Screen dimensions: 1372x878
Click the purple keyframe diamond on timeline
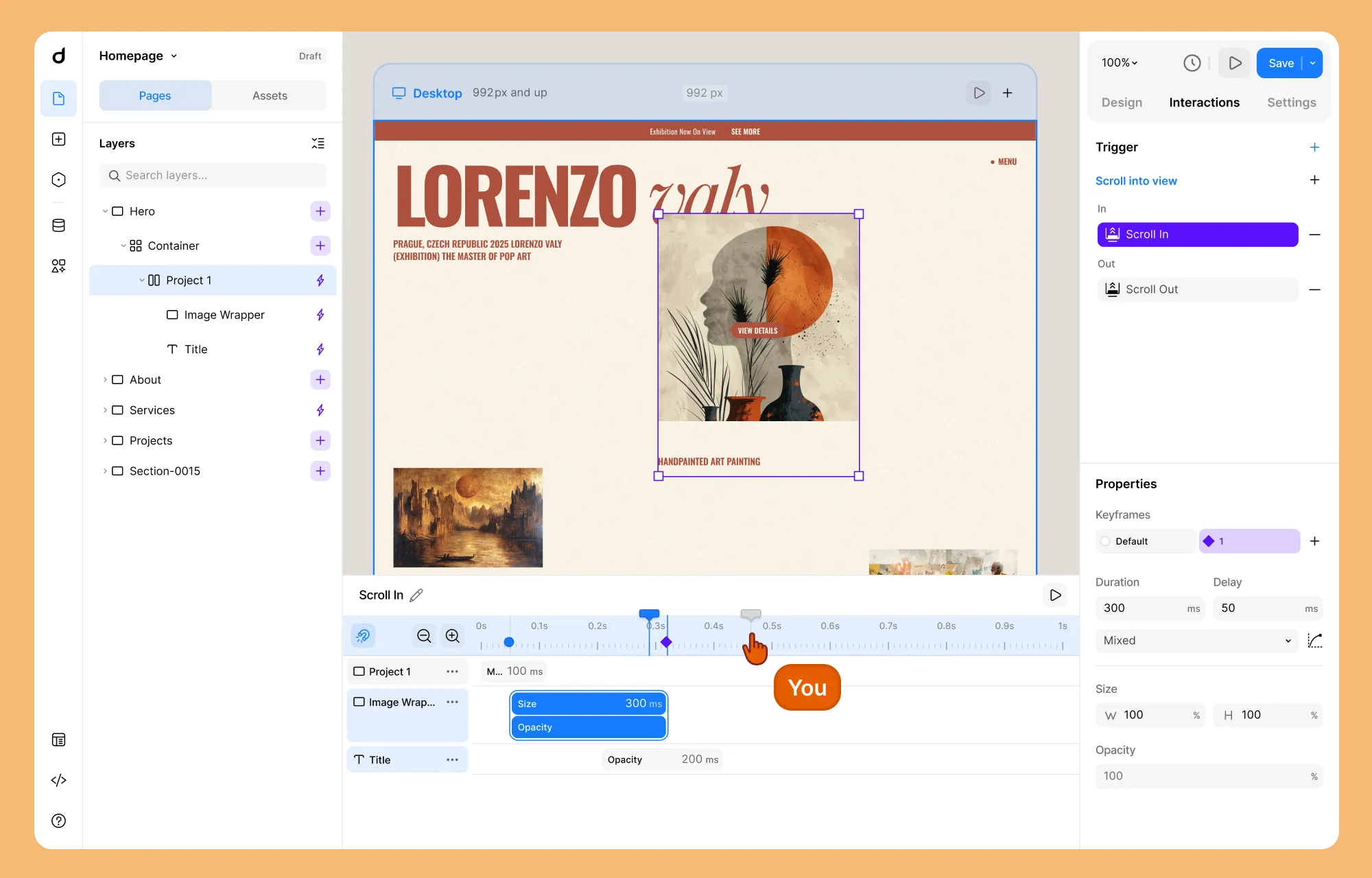pos(666,643)
